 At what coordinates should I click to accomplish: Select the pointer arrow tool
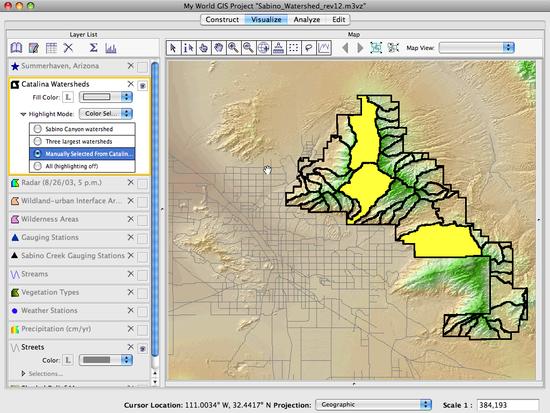tap(173, 48)
